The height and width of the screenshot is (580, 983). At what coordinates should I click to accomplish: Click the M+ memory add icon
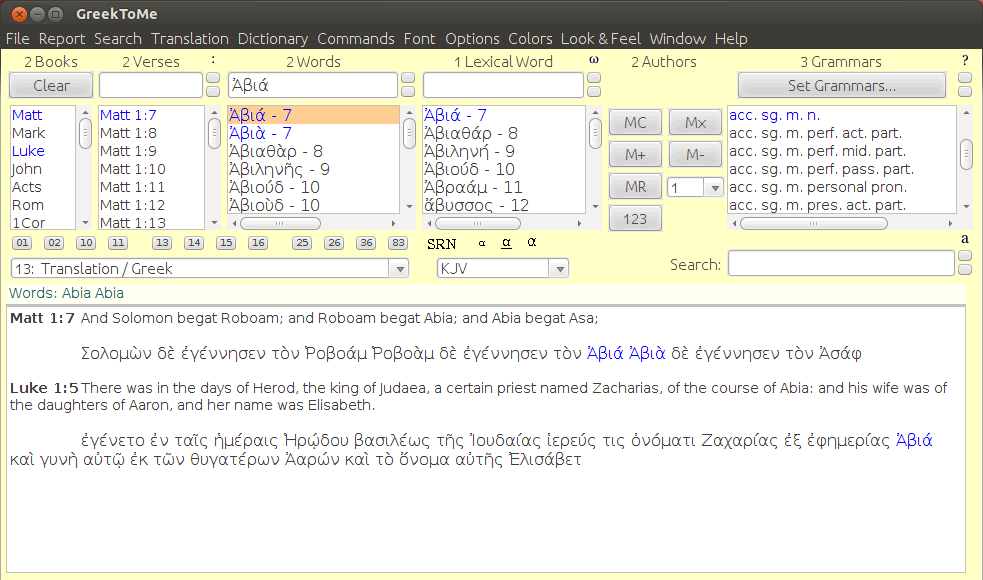(x=635, y=154)
